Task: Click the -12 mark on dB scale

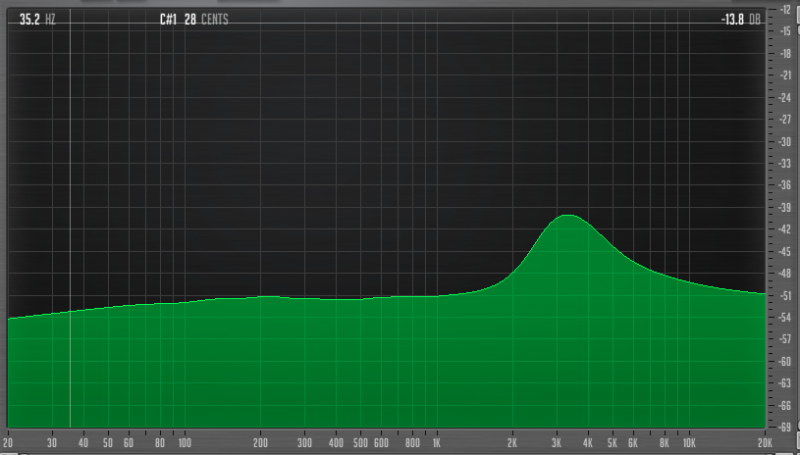Action: pos(786,8)
